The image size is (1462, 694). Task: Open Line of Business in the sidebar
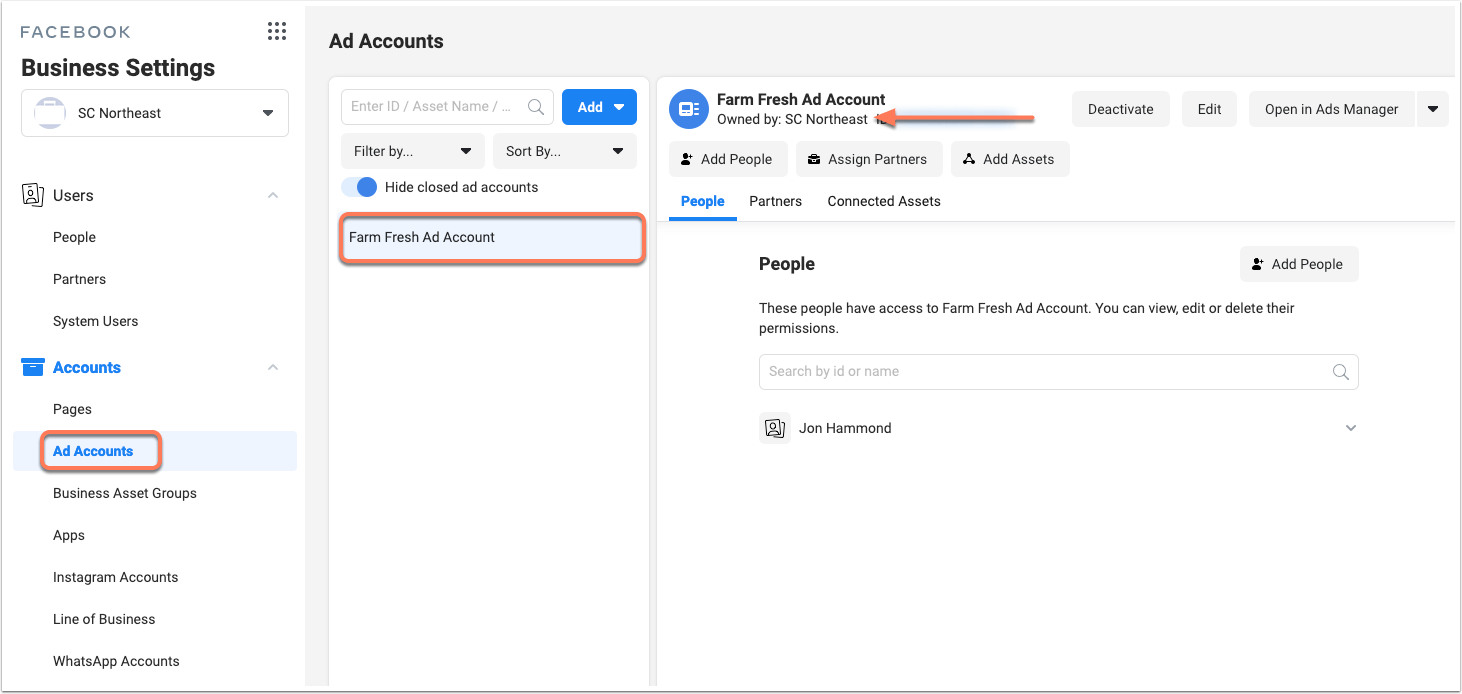[x=104, y=619]
